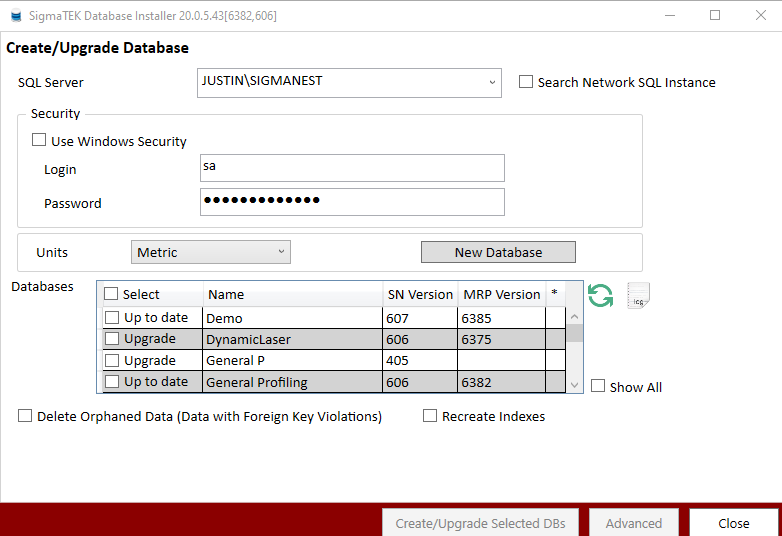Select the Demo database name cell

point(292,318)
